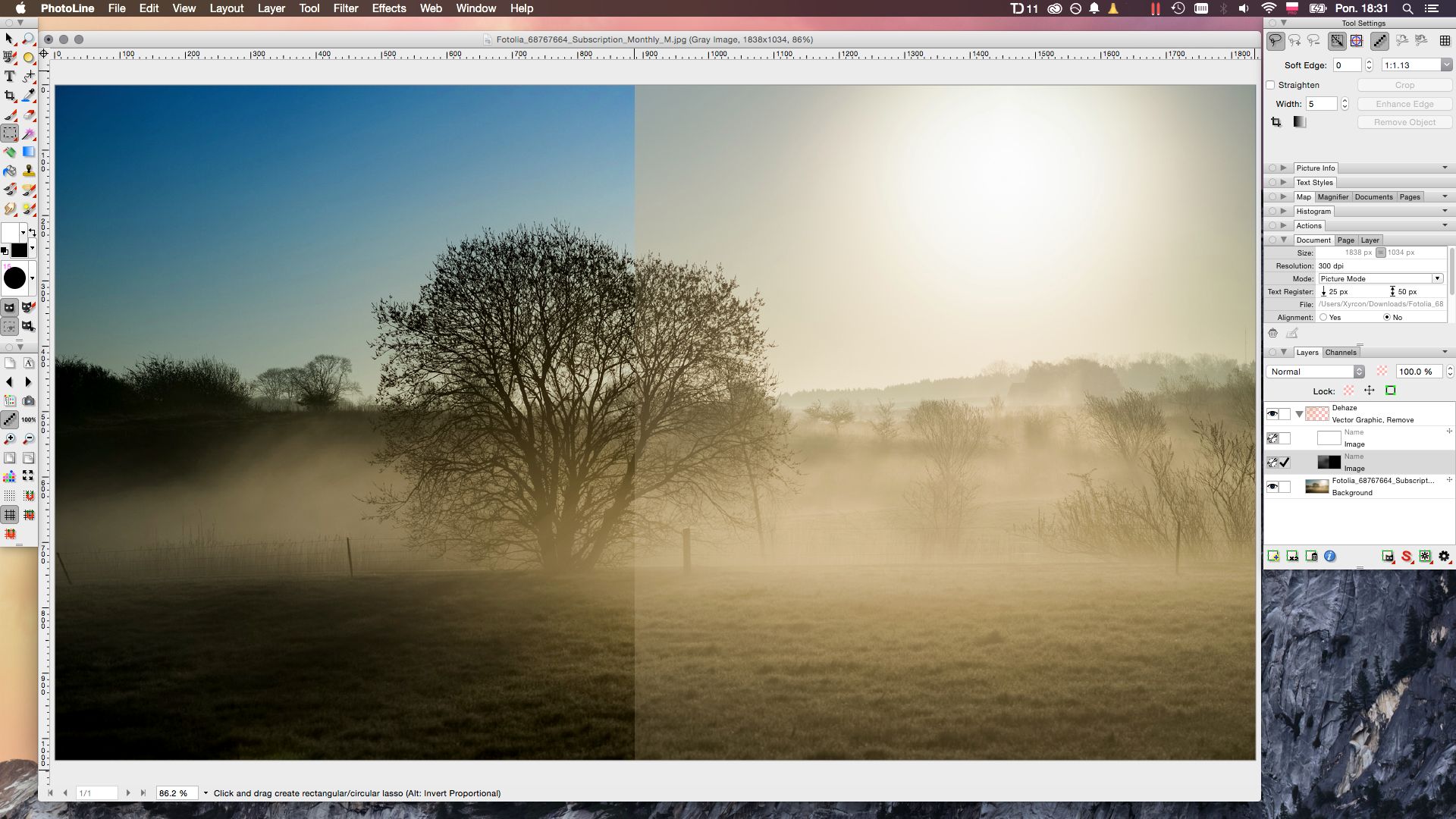The height and width of the screenshot is (819, 1456).
Task: Click the Soft Edge input field
Action: 1347,65
